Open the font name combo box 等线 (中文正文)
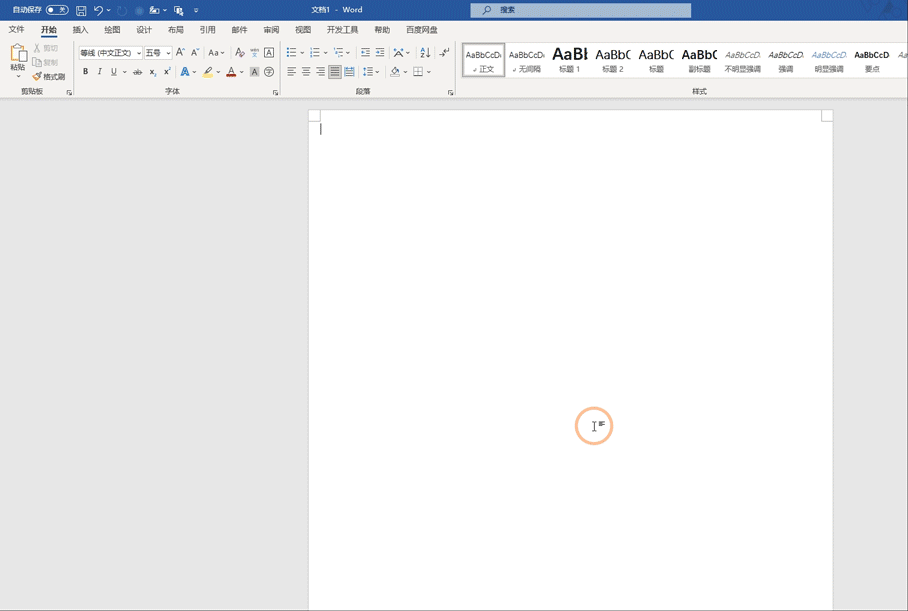Viewport: 908px width, 611px height. (111, 53)
